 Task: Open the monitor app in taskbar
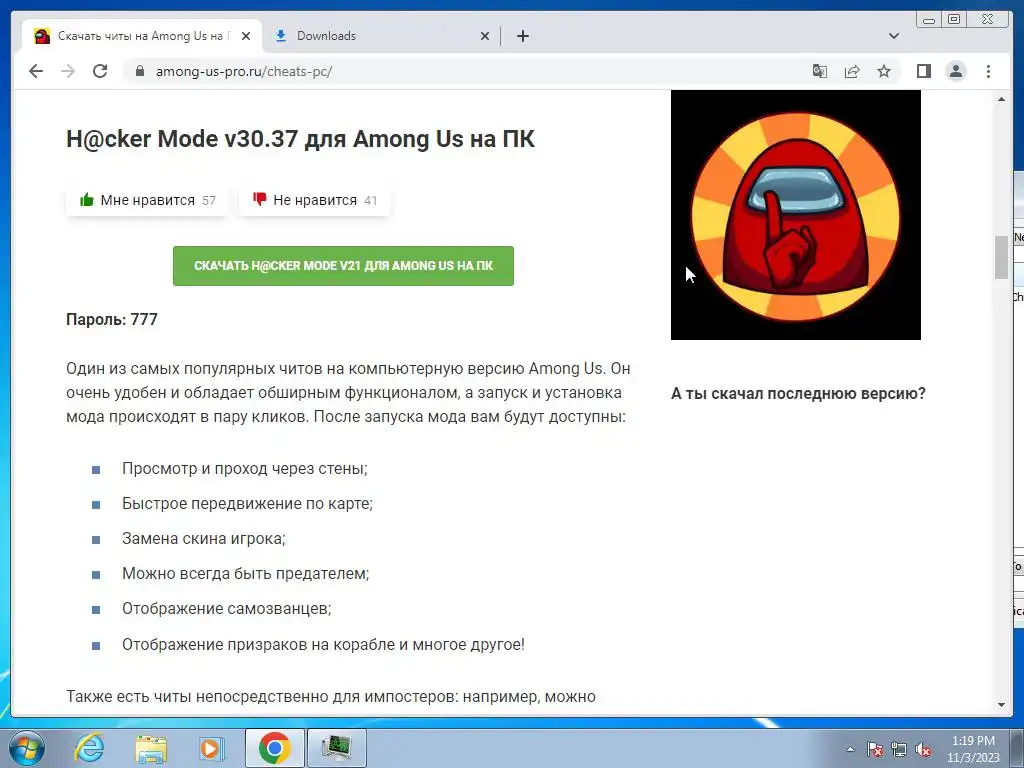(336, 748)
